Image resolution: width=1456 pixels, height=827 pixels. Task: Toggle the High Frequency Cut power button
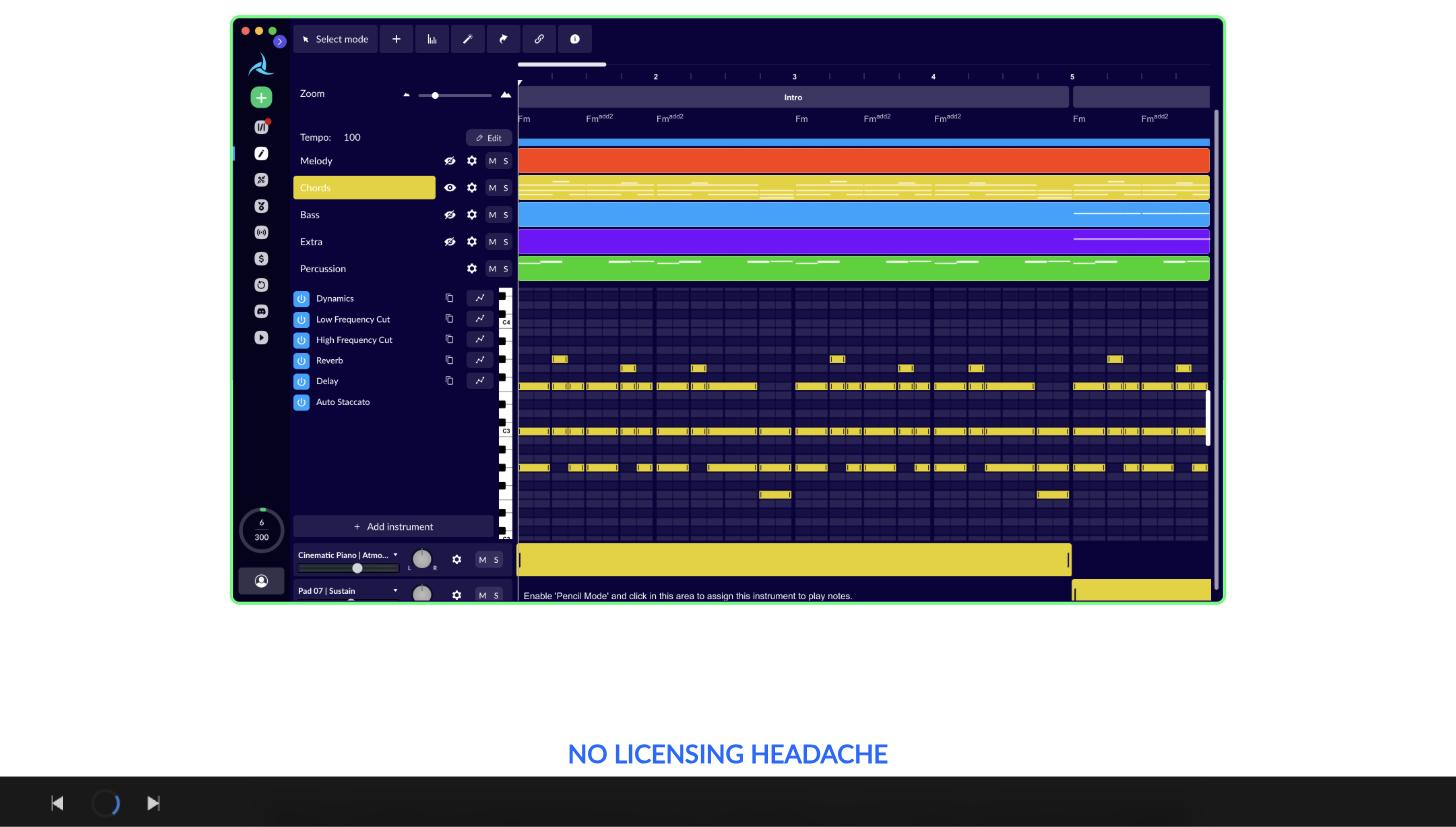[301, 340]
